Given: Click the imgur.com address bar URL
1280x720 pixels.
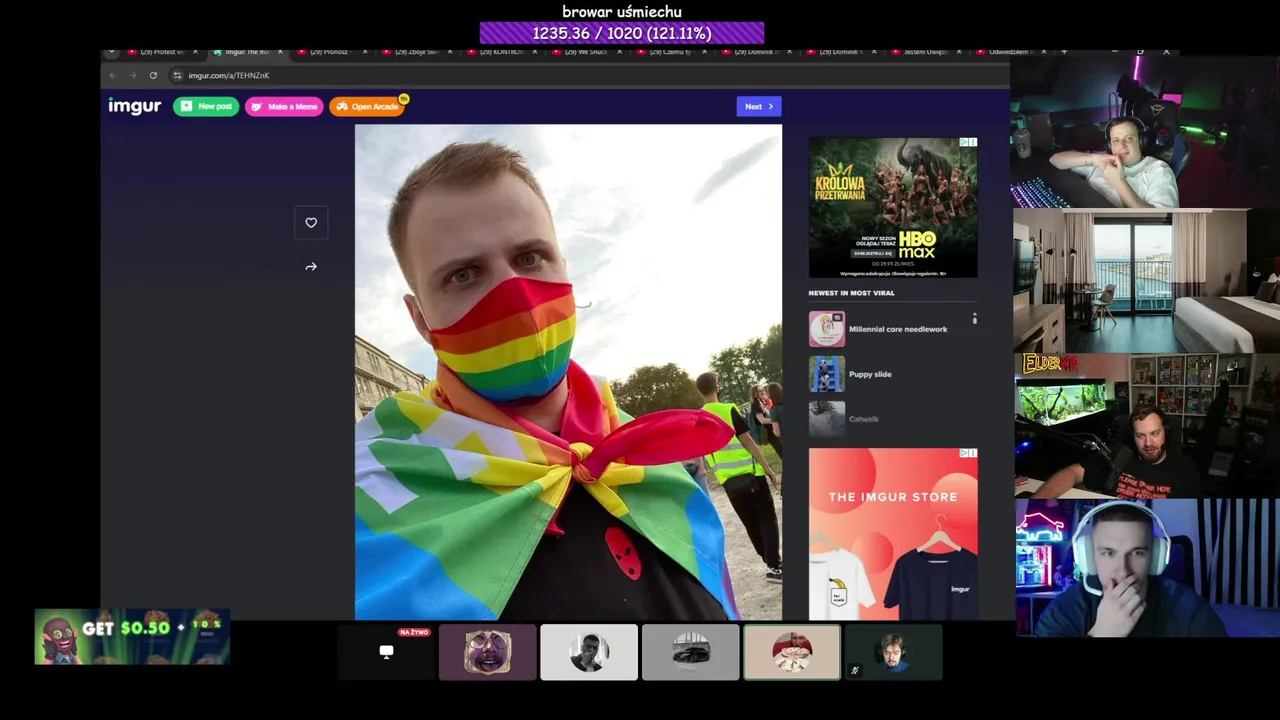Looking at the screenshot, I should (x=229, y=75).
